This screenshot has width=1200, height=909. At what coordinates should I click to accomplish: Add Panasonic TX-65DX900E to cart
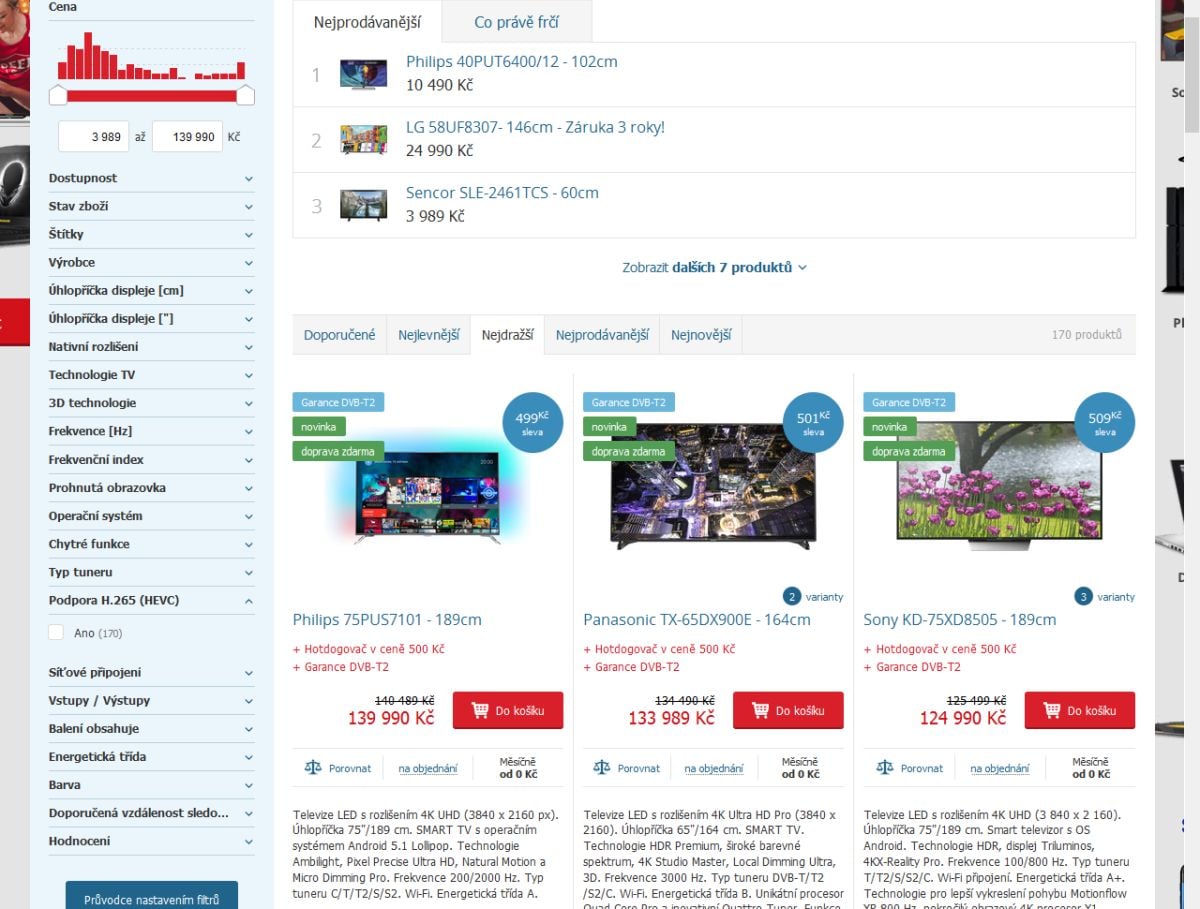coord(788,710)
